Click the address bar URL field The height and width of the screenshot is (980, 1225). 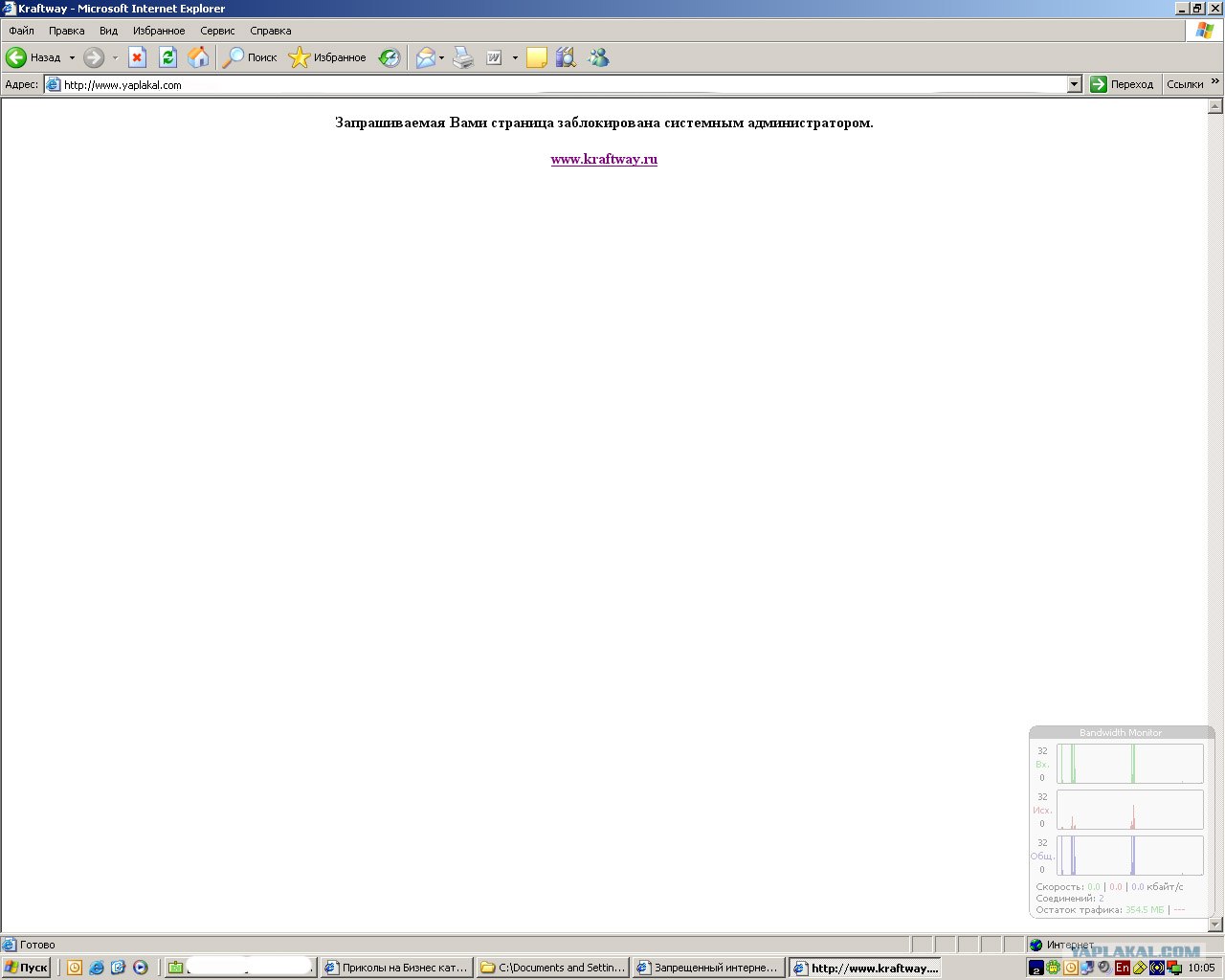coord(564,84)
